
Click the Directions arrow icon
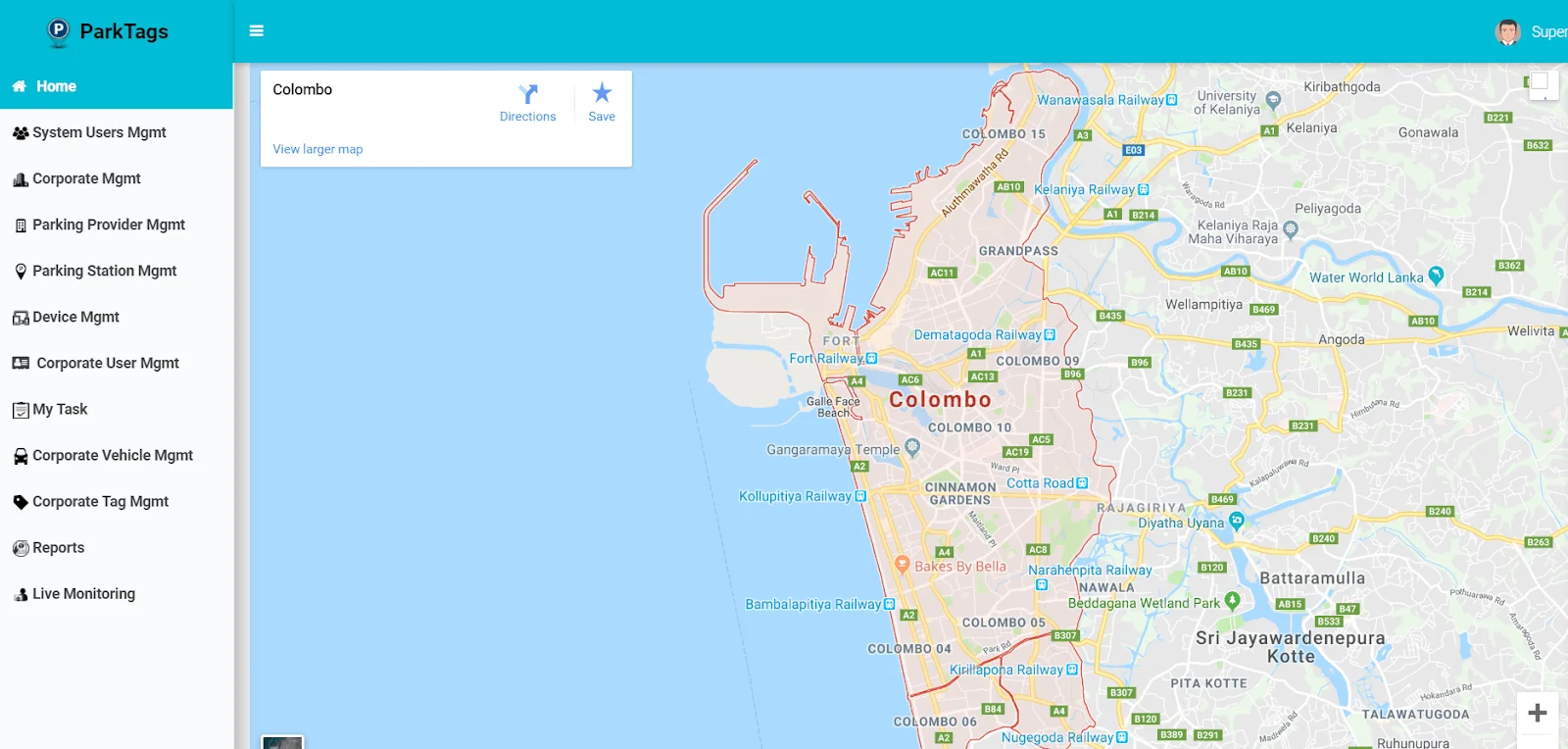[x=528, y=94]
